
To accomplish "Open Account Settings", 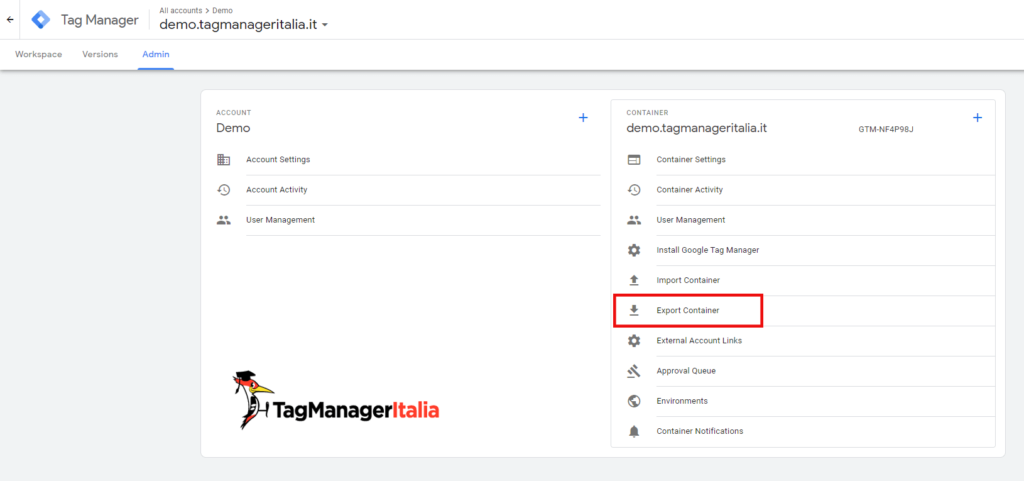I will [x=278, y=159].
